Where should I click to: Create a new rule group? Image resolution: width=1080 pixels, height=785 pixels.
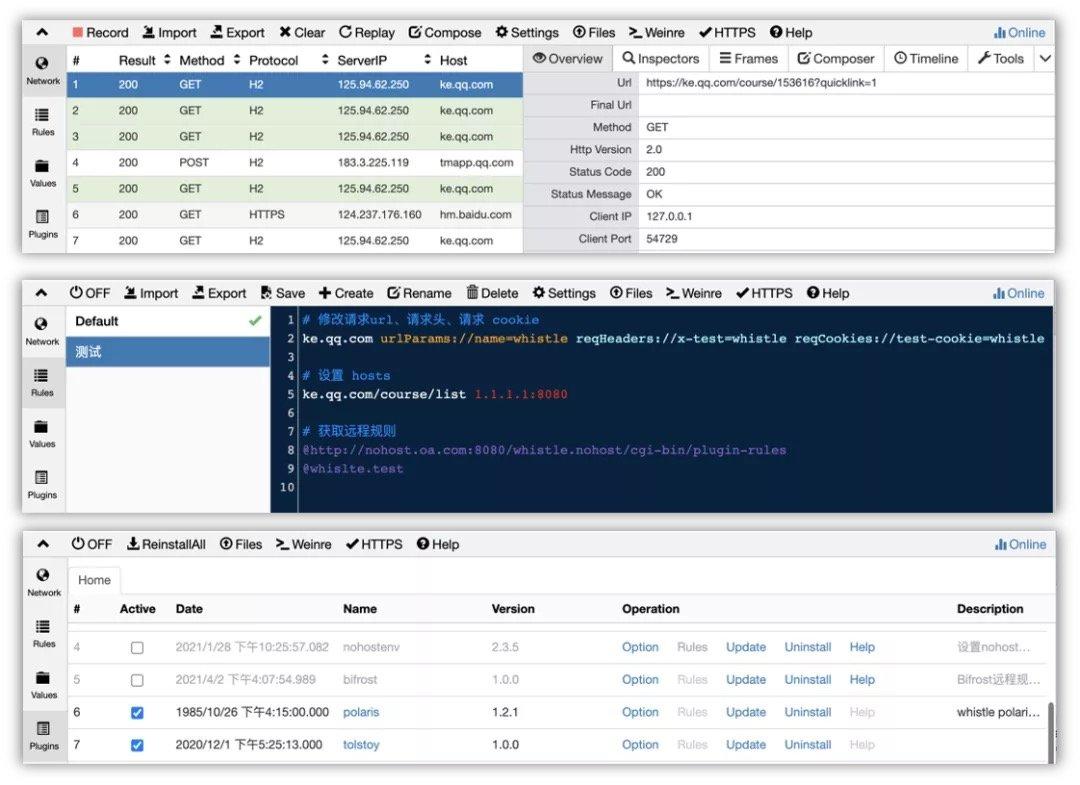pos(346,293)
